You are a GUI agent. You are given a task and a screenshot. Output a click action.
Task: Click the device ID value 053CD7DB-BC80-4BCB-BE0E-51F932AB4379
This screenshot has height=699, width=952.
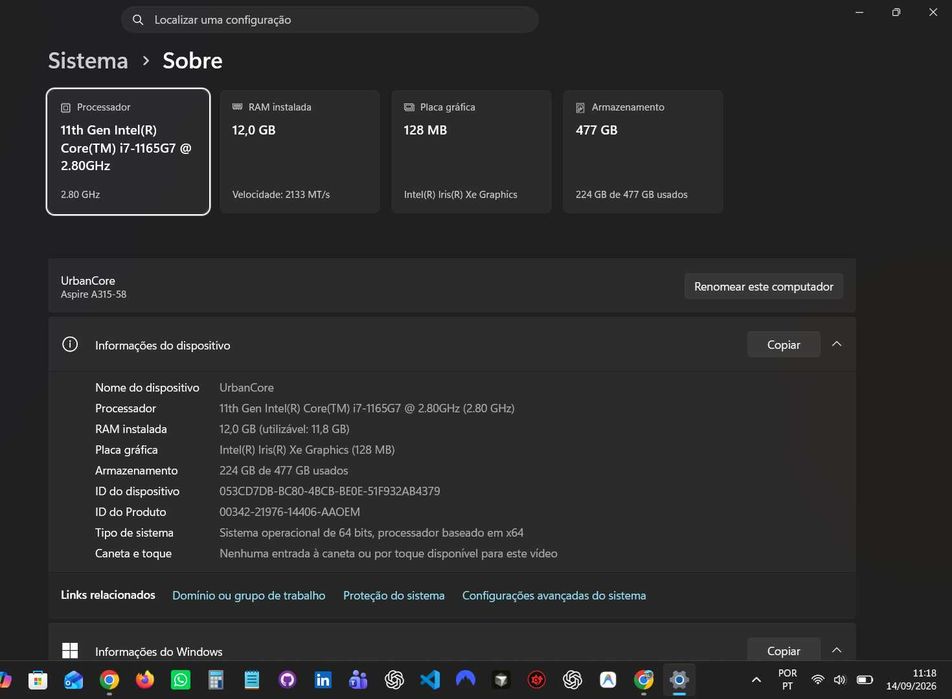330,491
